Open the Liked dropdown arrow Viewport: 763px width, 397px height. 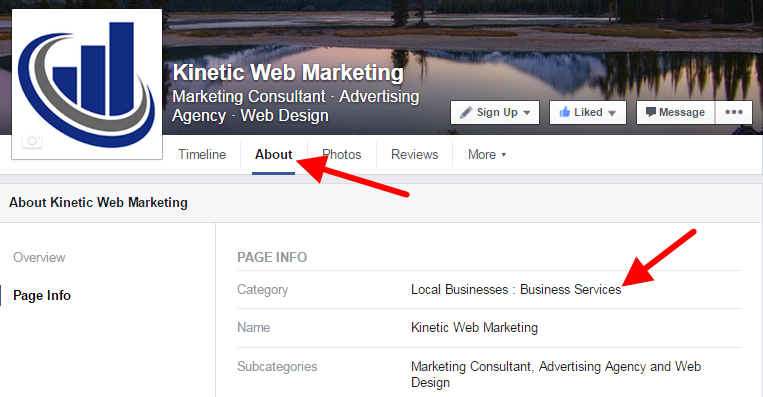[x=612, y=113]
